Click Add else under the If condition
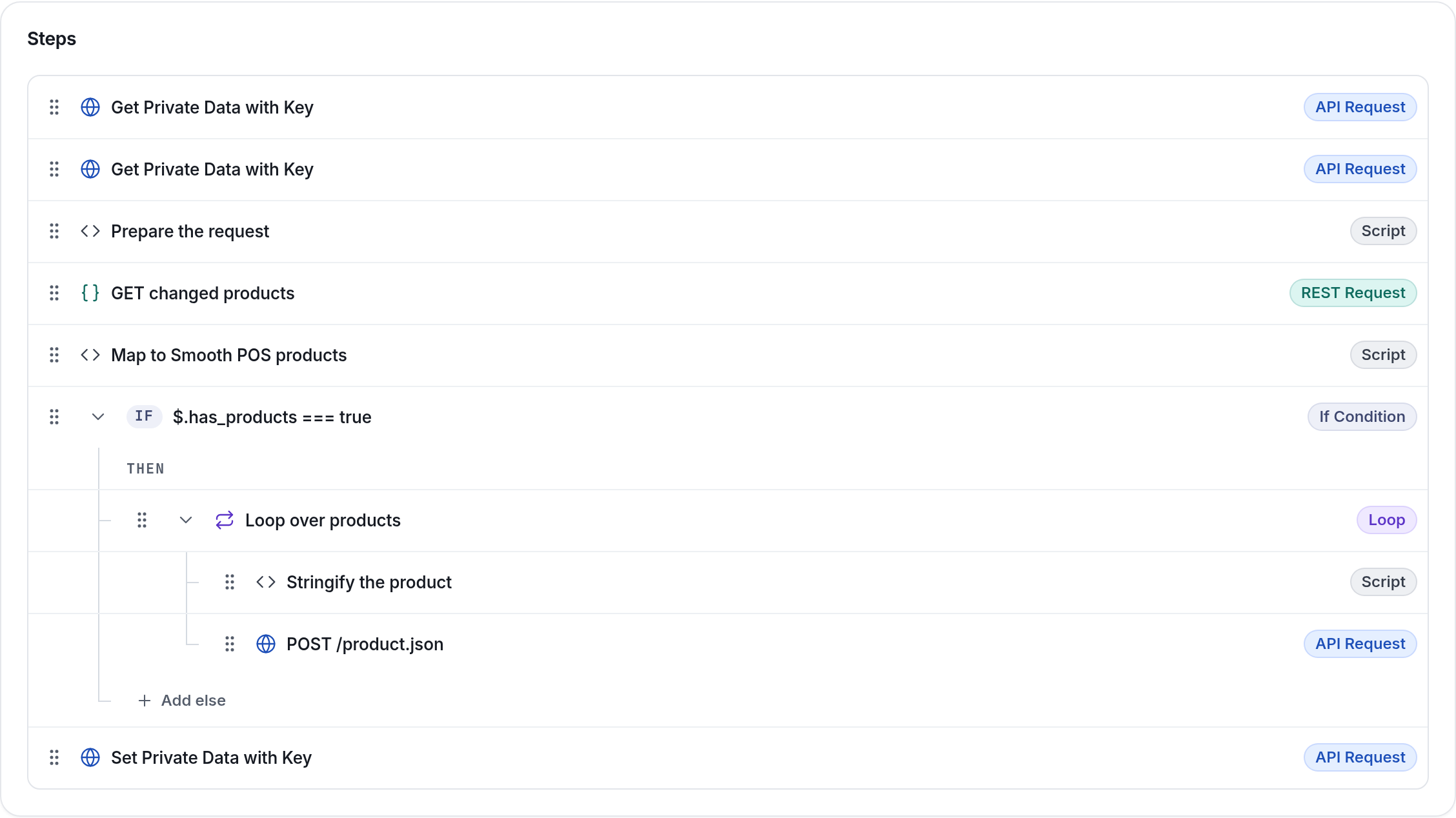1456x818 pixels. click(x=182, y=701)
